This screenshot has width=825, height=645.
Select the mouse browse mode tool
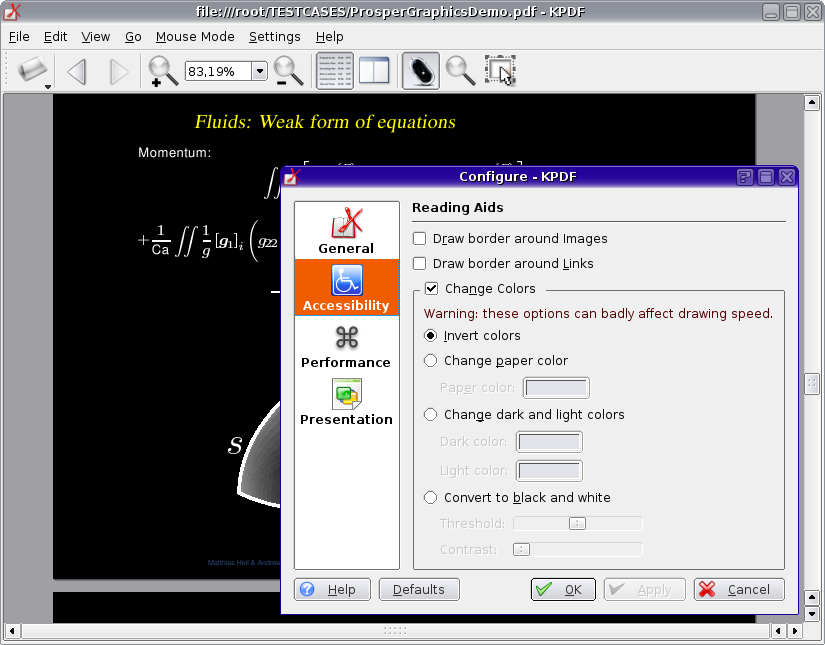pyautogui.click(x=420, y=71)
